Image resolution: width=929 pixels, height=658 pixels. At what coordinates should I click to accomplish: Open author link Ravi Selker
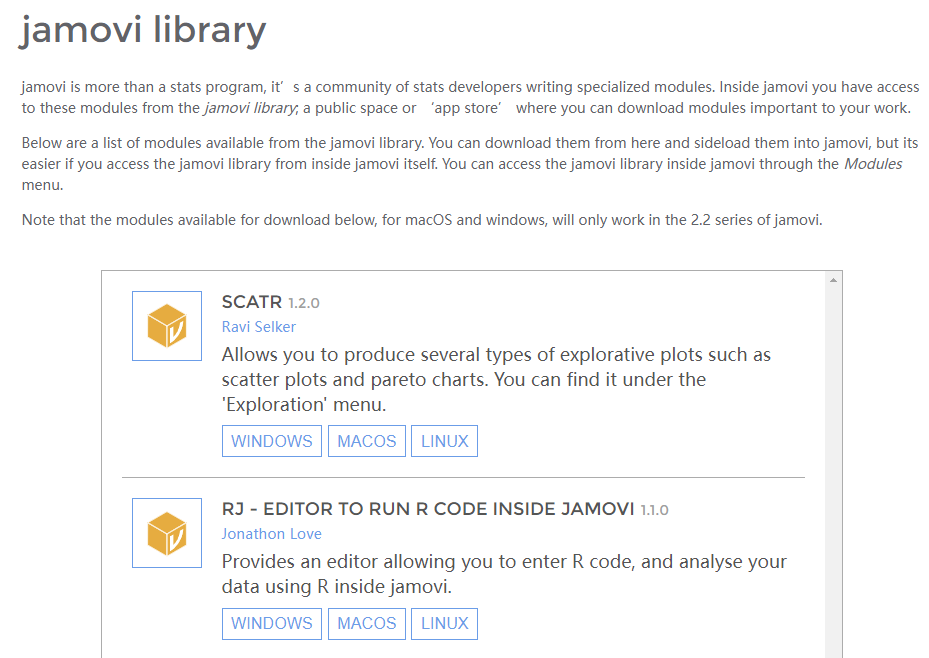click(x=258, y=327)
